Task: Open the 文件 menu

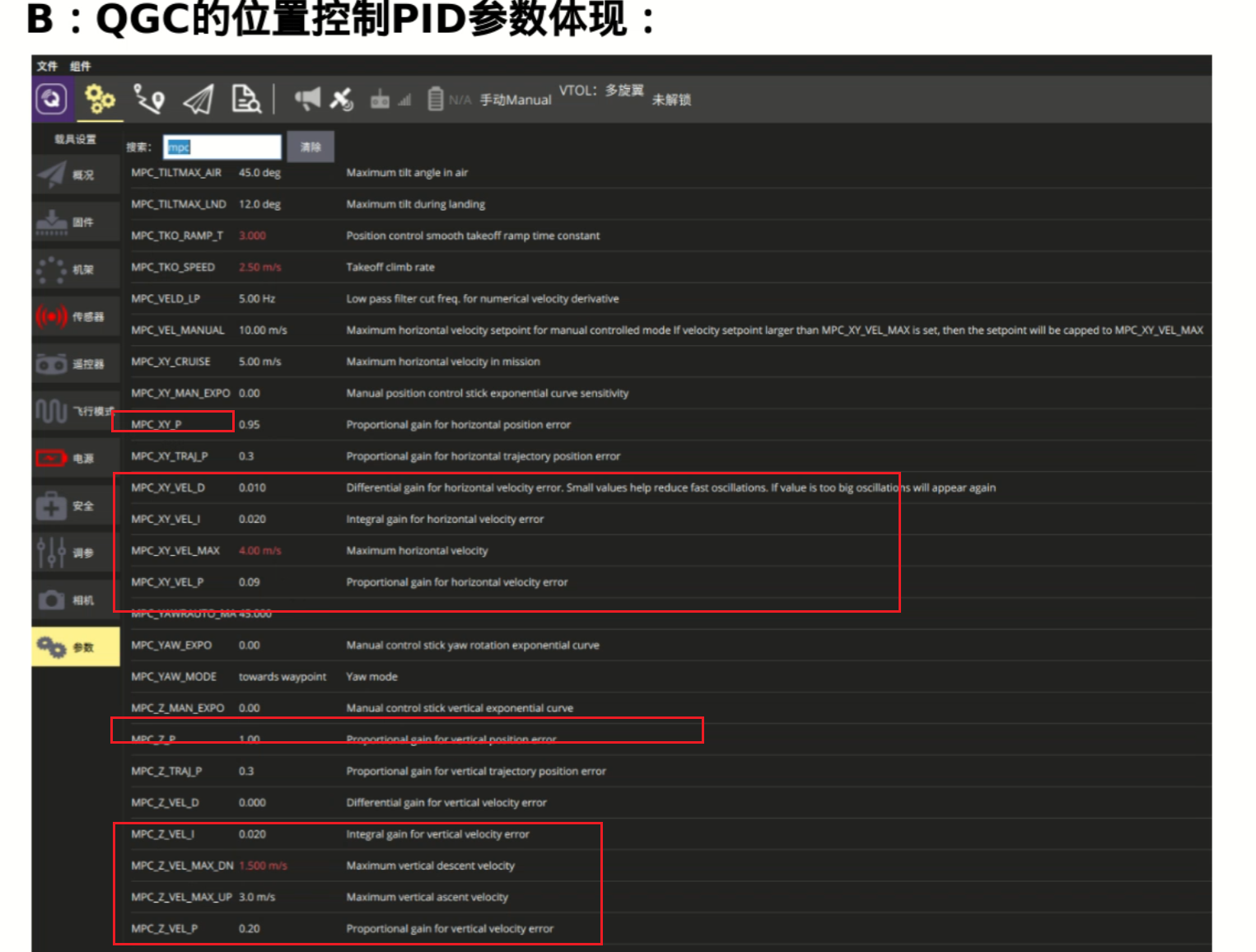Action: click(x=46, y=67)
